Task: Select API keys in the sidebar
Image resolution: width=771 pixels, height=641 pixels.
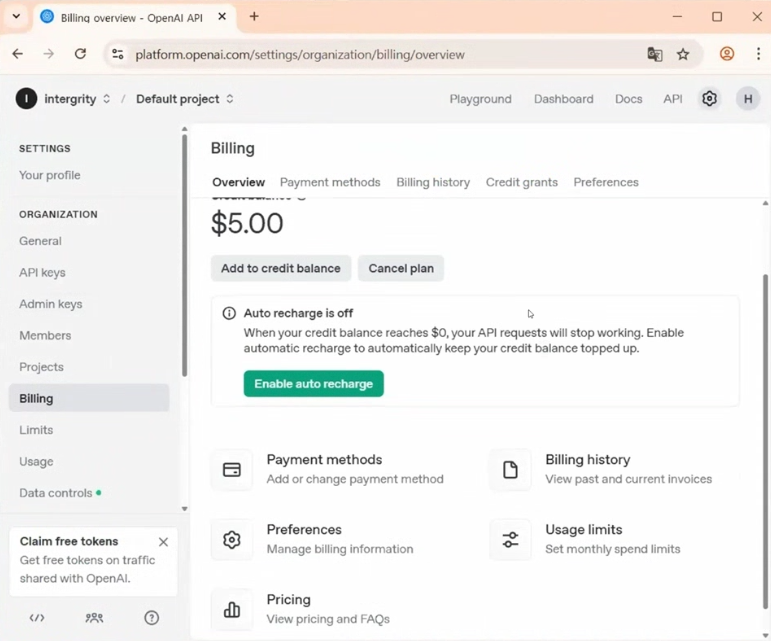Action: click(42, 273)
